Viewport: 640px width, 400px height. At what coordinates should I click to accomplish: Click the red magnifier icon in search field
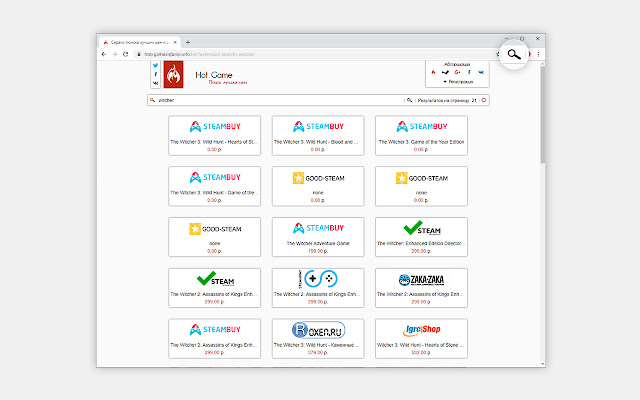152,100
